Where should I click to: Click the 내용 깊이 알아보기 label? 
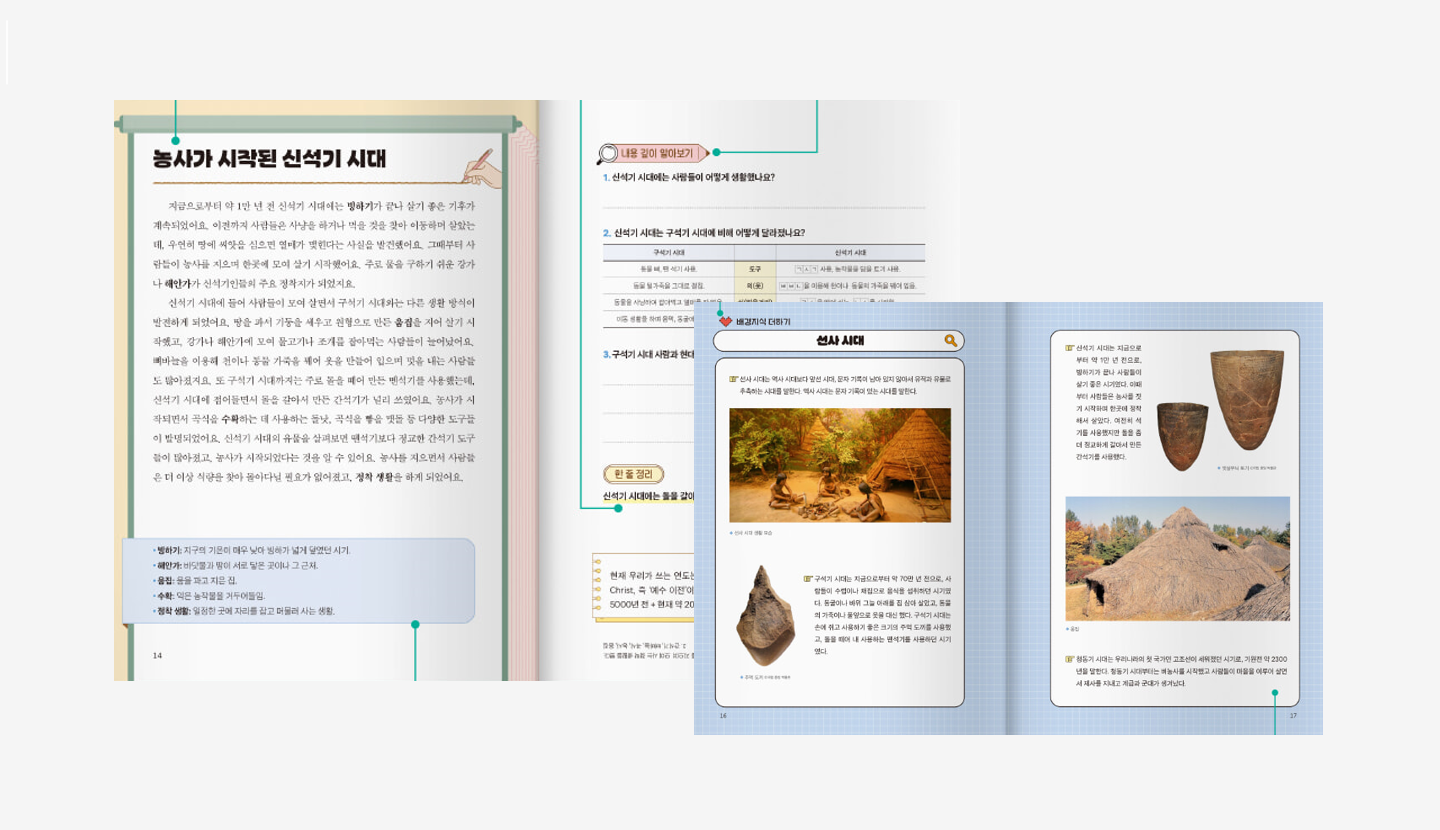pos(656,154)
